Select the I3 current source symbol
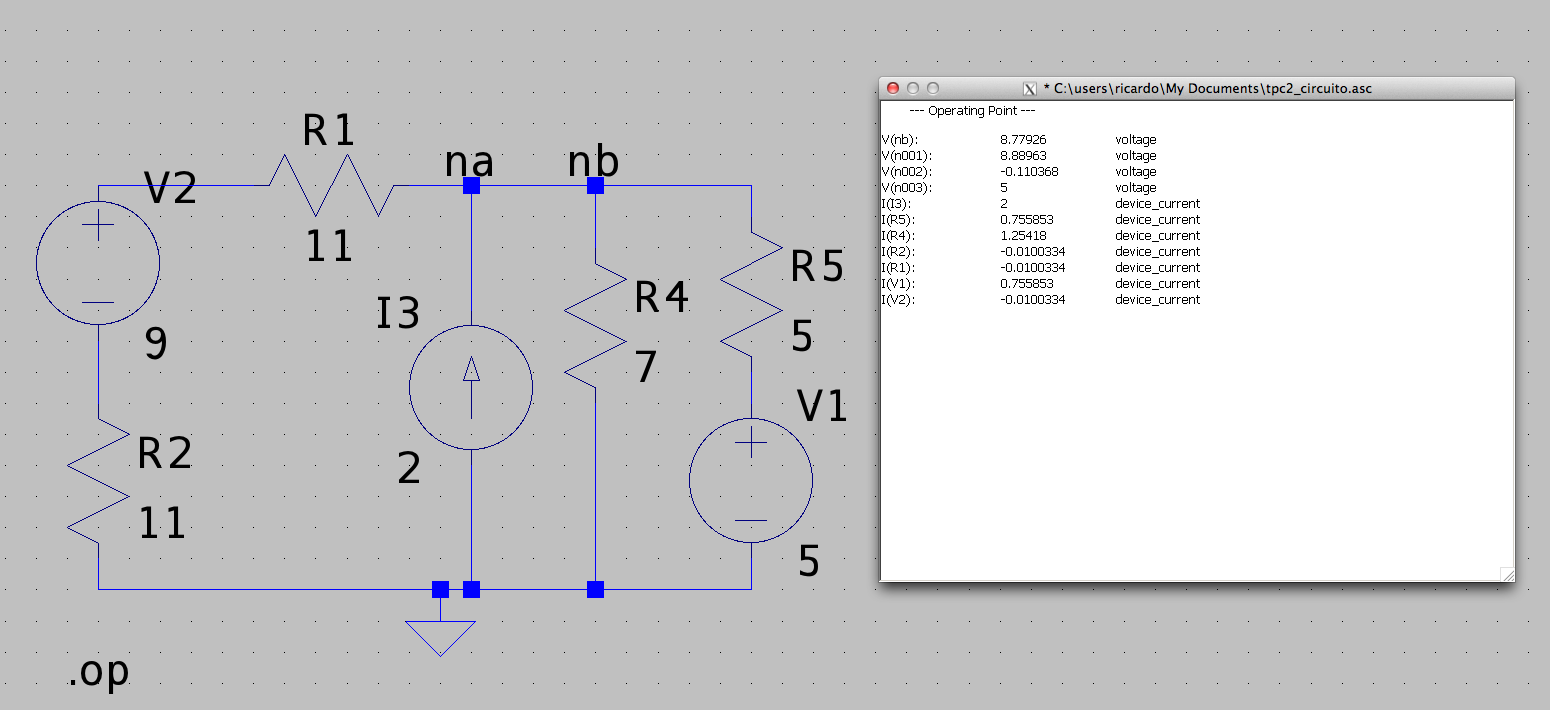The height and width of the screenshot is (710, 1550). click(471, 387)
